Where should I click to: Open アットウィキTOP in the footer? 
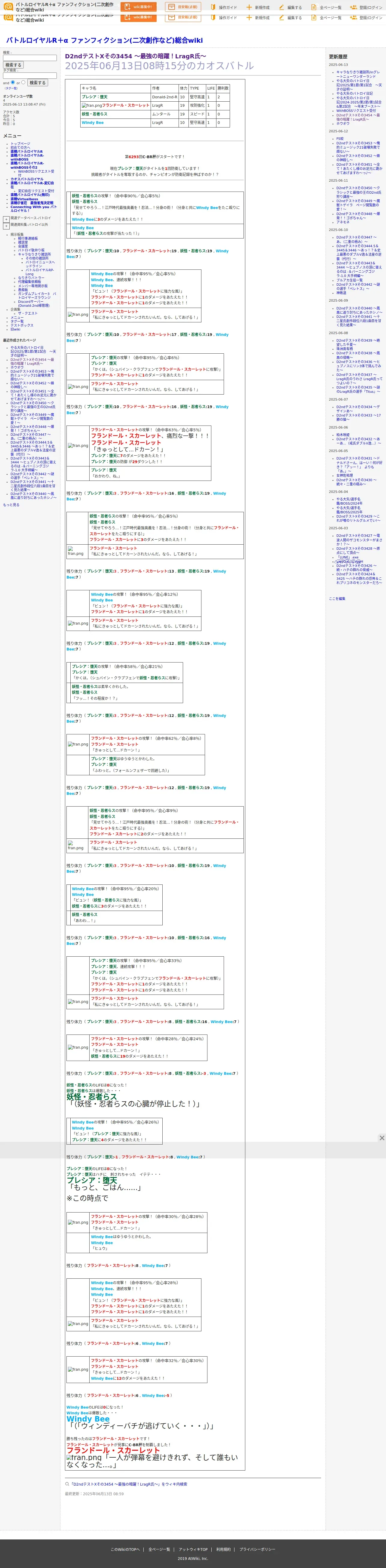[x=193, y=1549]
